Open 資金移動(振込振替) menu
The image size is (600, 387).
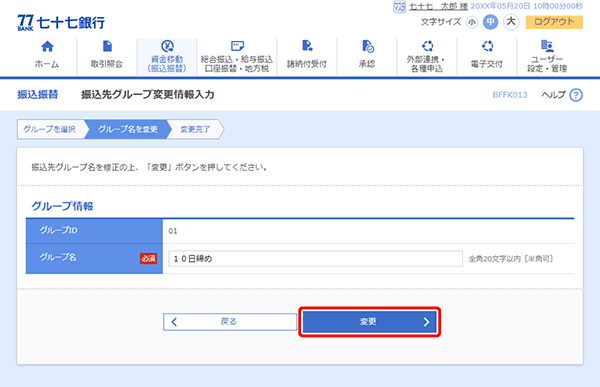click(x=167, y=56)
